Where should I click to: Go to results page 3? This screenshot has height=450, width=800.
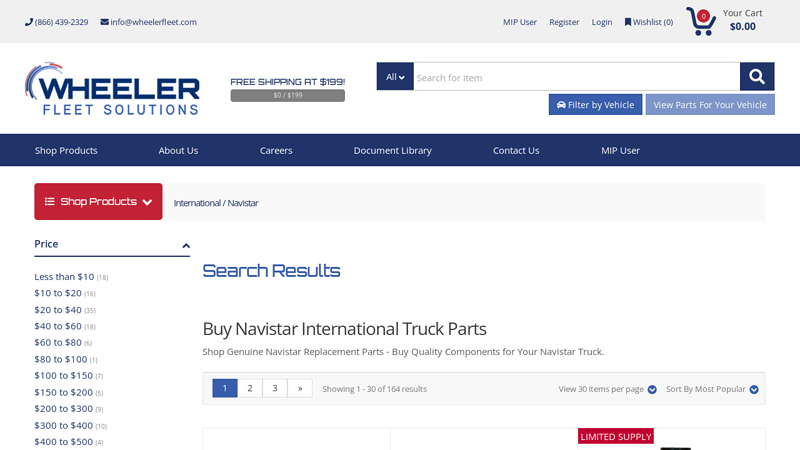point(275,388)
